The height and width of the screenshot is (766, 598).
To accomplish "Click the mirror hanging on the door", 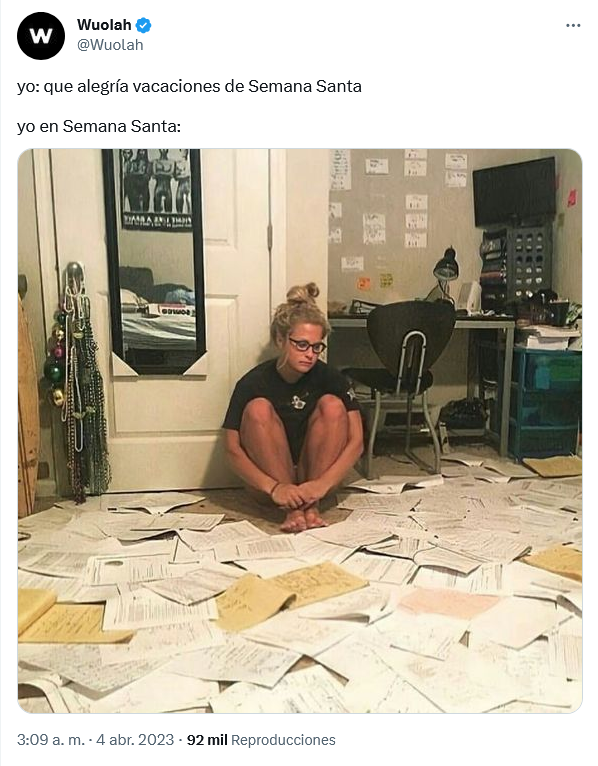I will (x=154, y=262).
